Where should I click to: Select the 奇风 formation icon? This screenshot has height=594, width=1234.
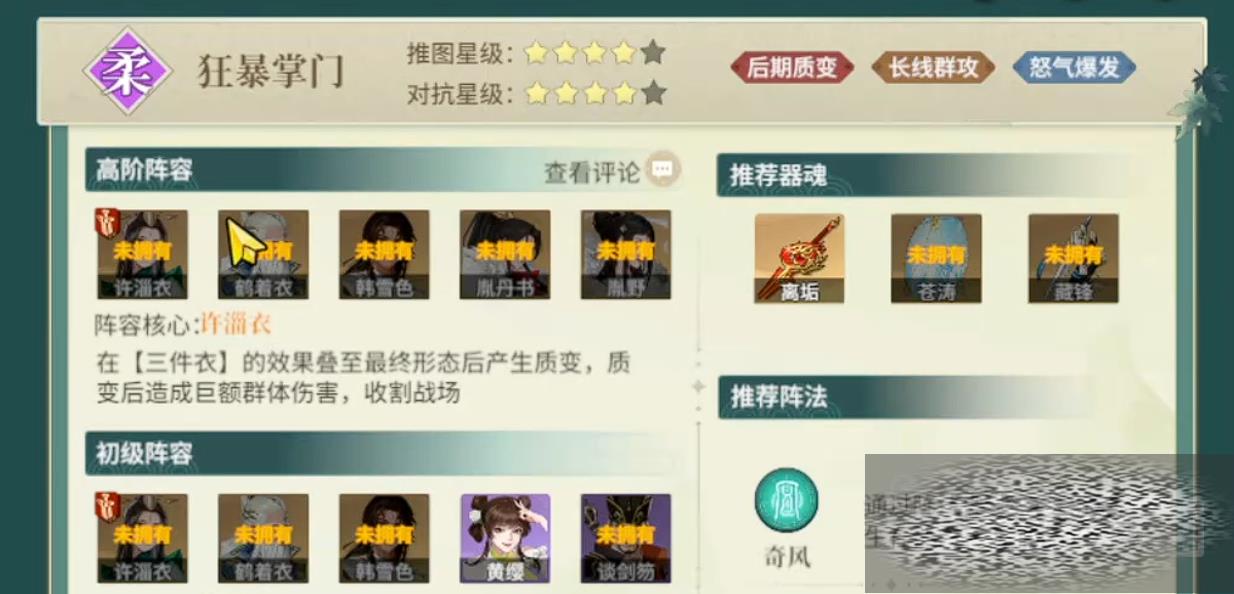pos(786,501)
